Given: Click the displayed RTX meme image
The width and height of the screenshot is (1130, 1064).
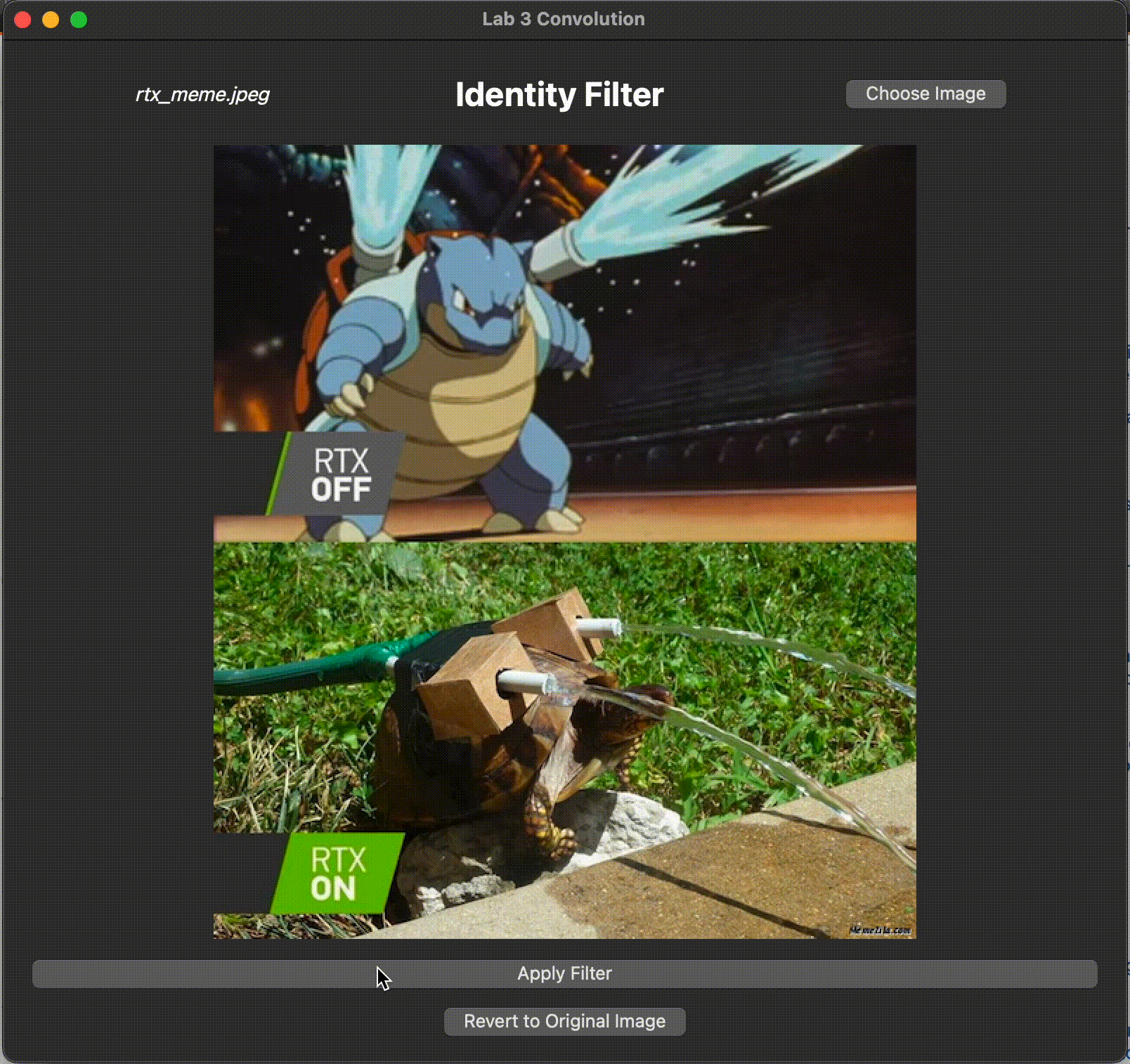Looking at the screenshot, I should coord(564,541).
